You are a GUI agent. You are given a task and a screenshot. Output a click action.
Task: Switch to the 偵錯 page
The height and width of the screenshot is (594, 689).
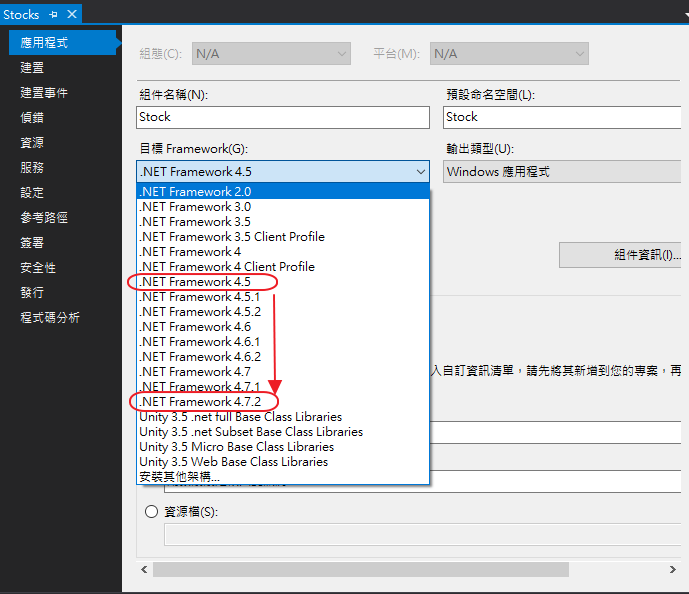32,118
